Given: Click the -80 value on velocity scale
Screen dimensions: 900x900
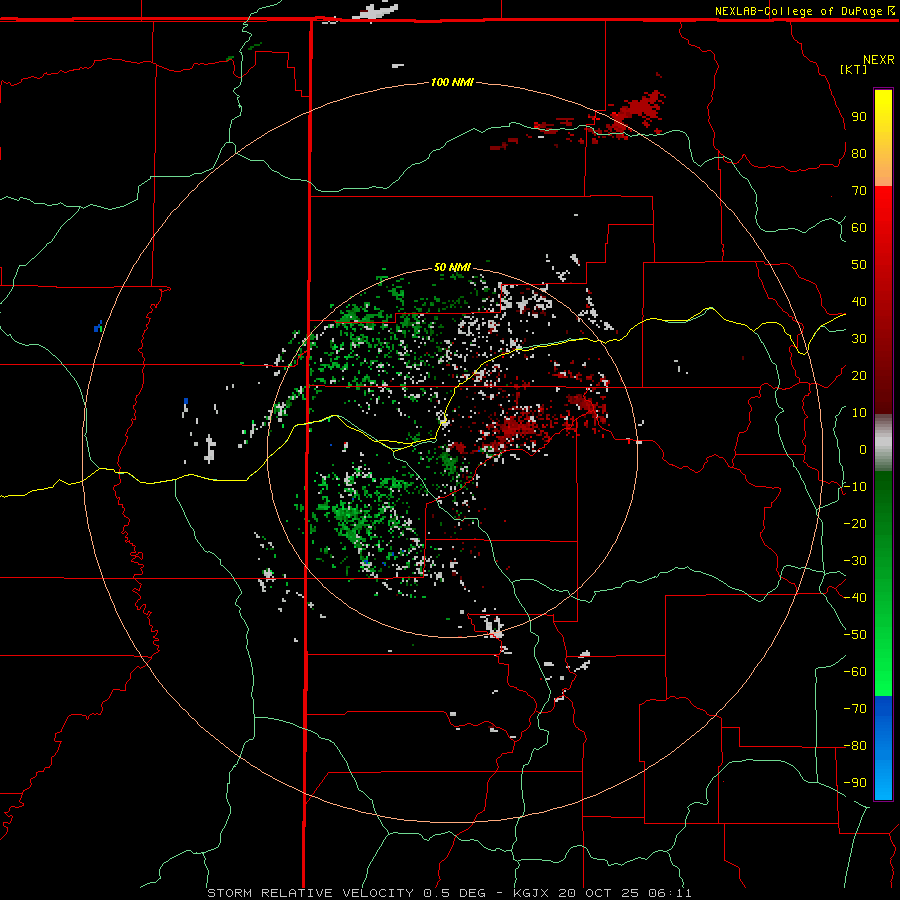Looking at the screenshot, I should 855,746.
